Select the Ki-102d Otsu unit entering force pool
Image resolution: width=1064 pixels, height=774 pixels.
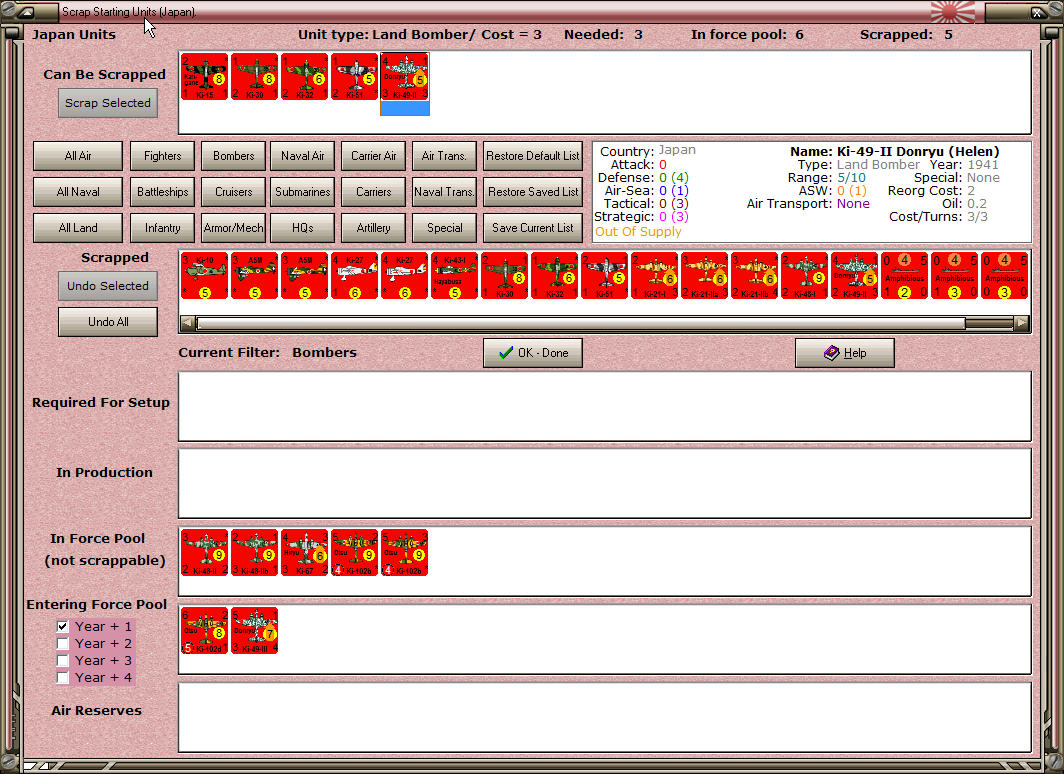(x=204, y=631)
